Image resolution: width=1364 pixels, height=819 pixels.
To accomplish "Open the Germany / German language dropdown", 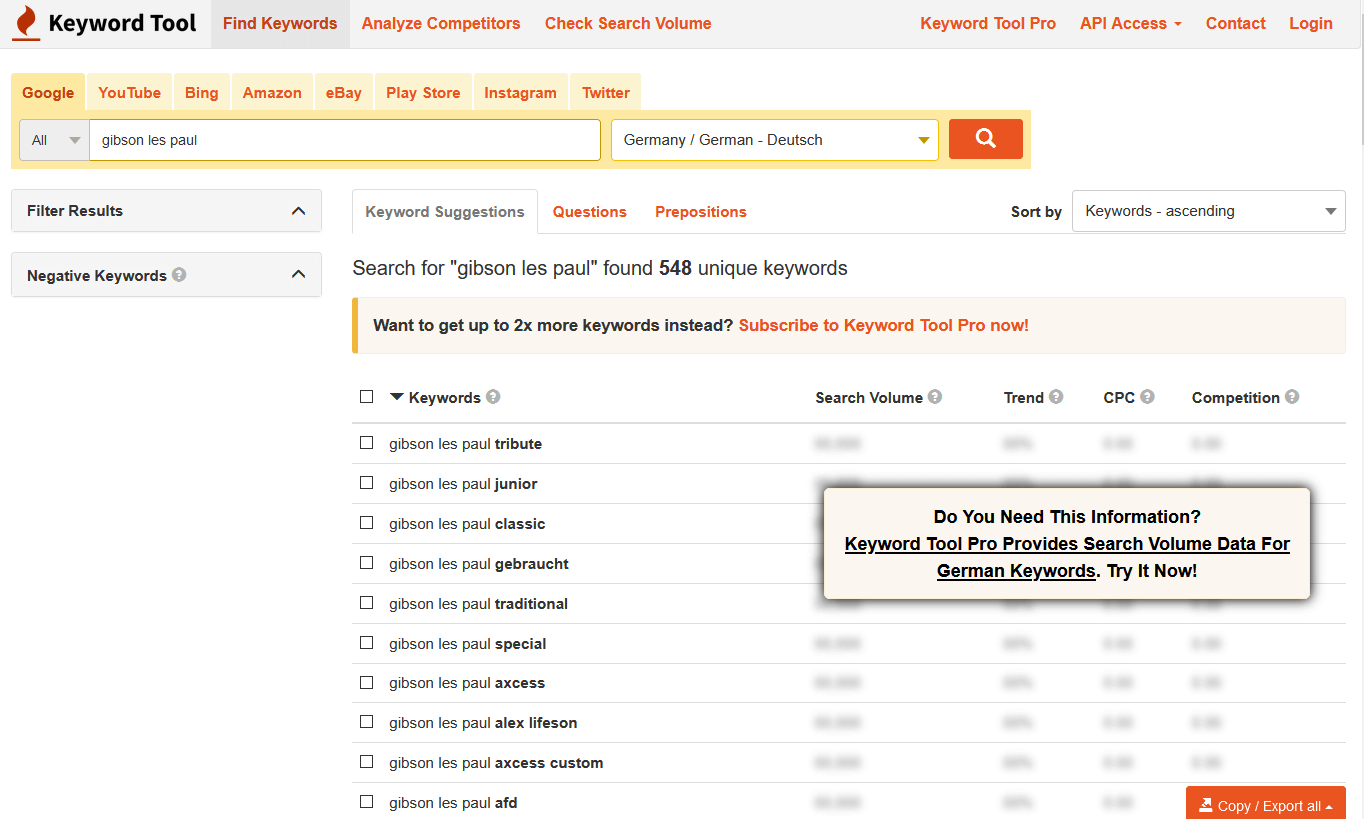I will click(x=775, y=140).
